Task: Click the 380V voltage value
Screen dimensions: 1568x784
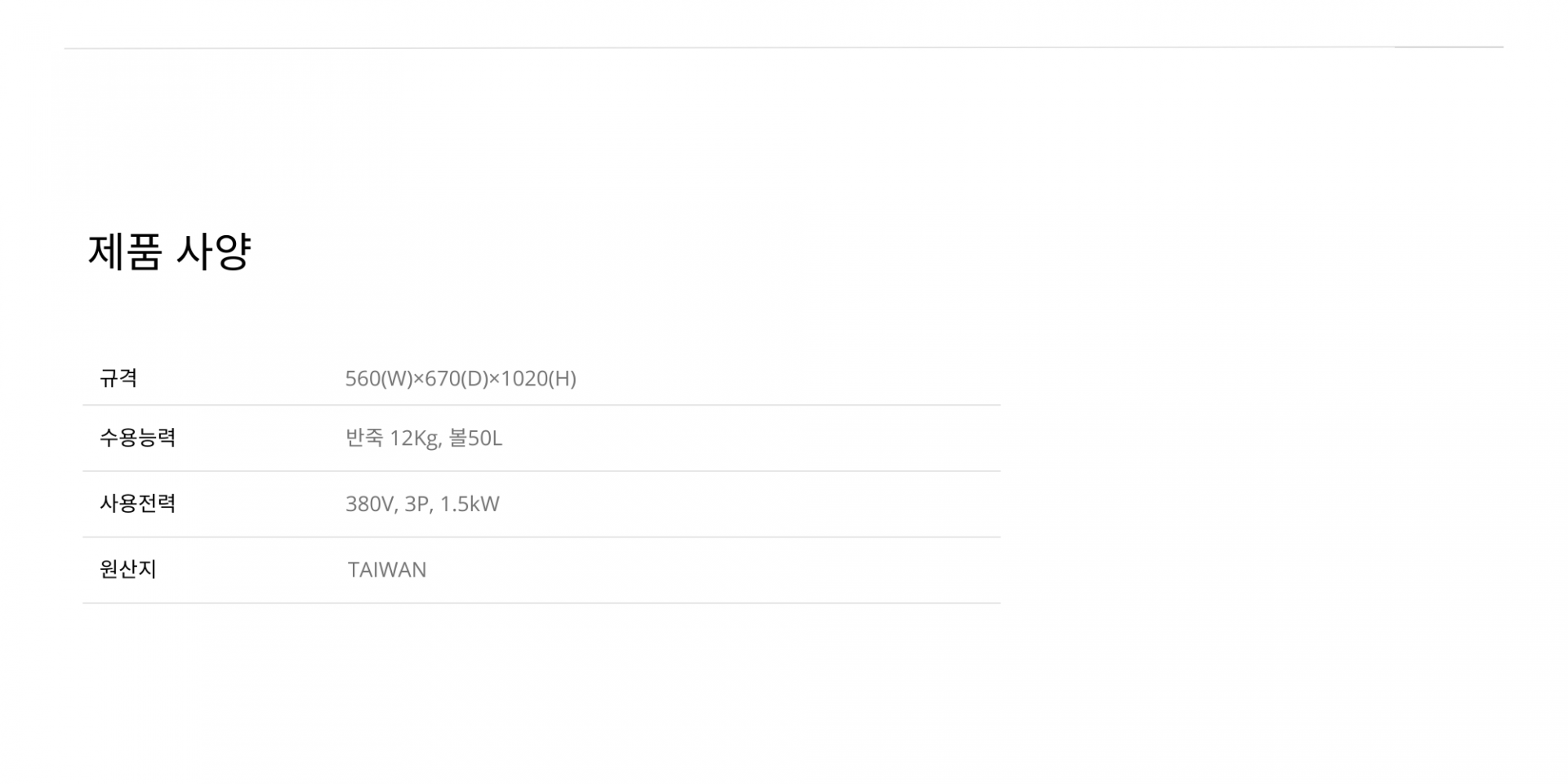Action: point(372,504)
